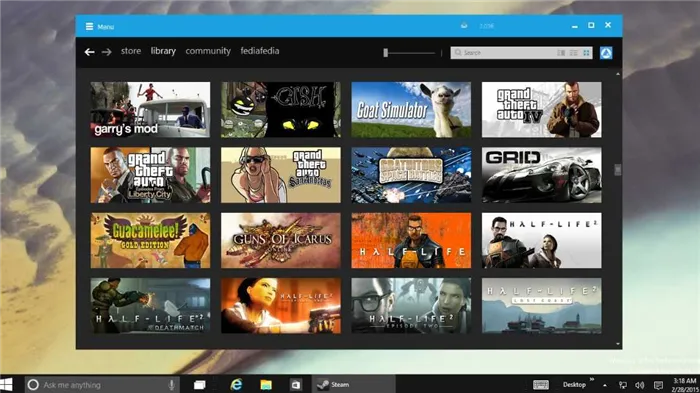Switch to detail list view icon
Viewport: 700px width, 393px height.
(561, 53)
